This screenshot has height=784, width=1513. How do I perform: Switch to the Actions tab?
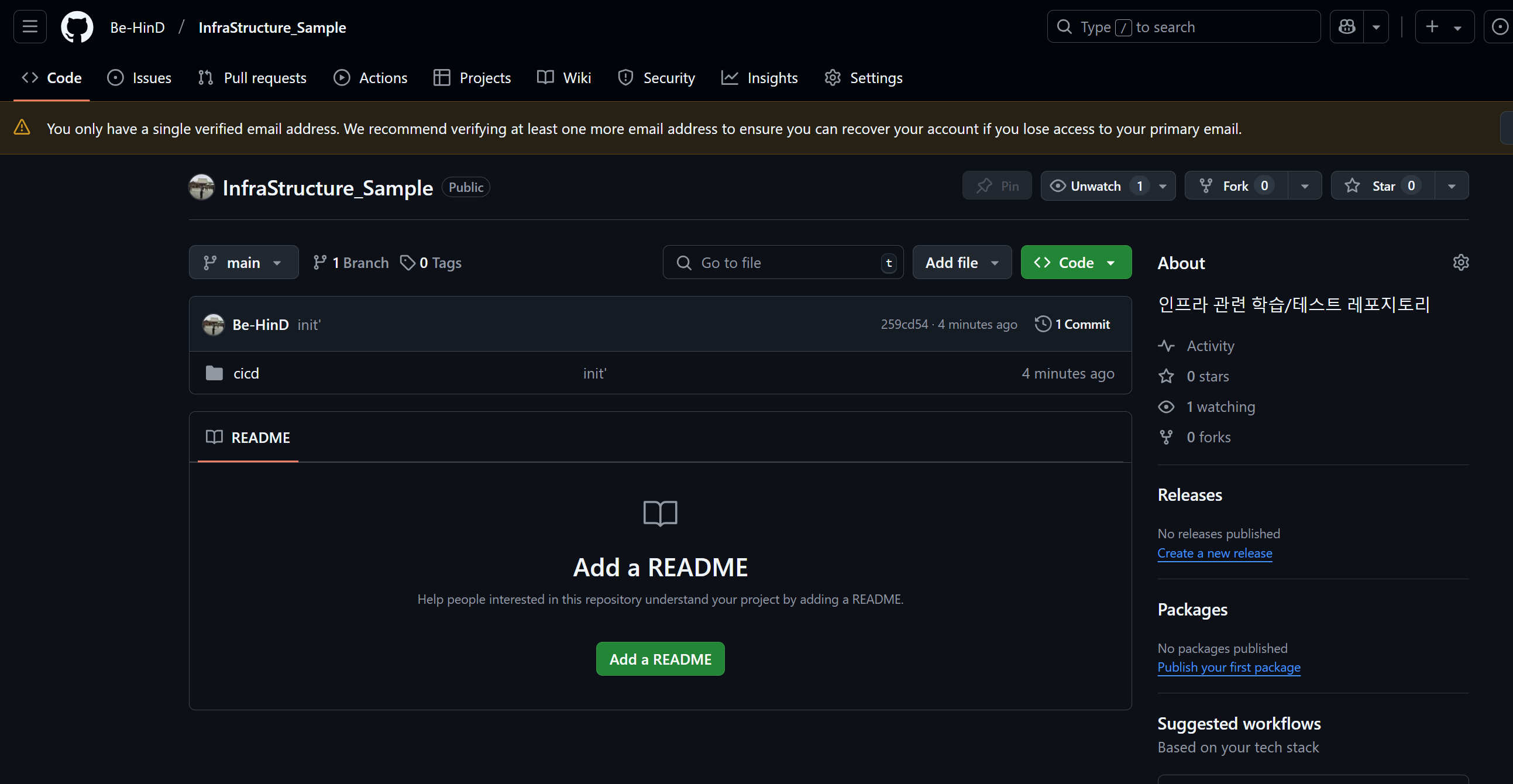tap(370, 78)
